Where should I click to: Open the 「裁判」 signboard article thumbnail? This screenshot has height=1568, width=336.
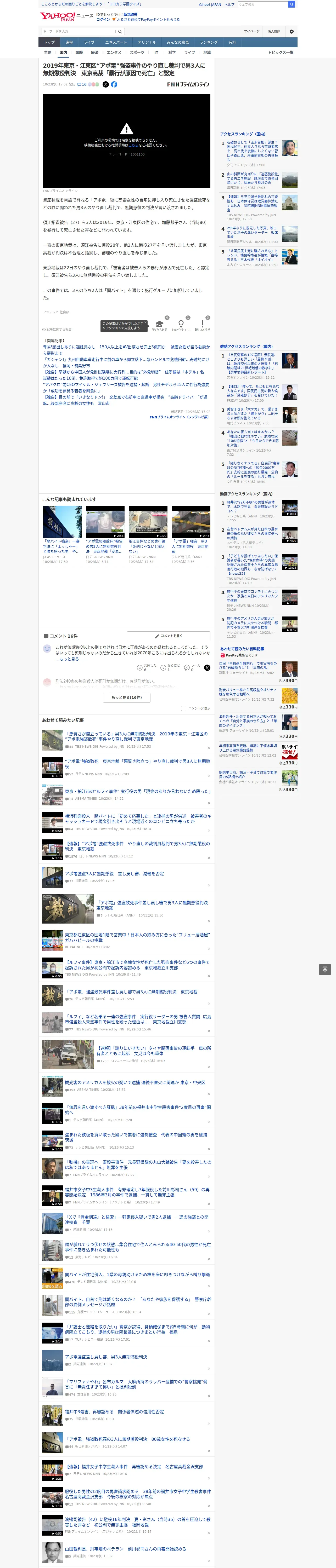coord(68,909)
